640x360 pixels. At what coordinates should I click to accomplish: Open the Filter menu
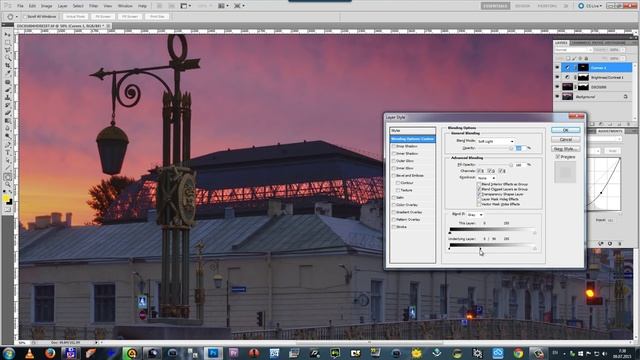point(93,6)
